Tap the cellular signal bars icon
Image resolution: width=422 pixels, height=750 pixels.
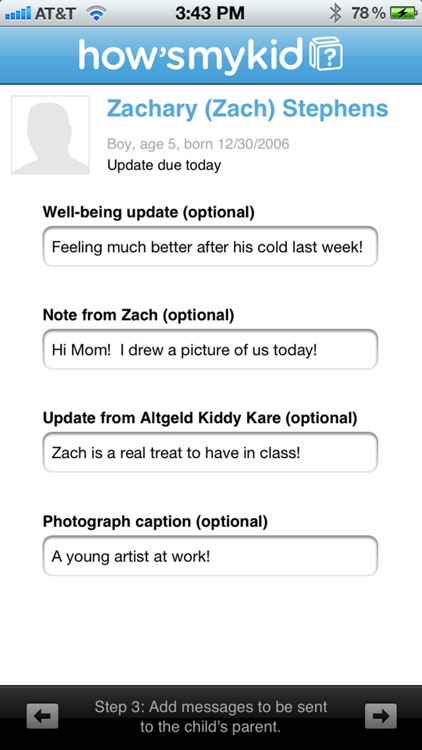click(x=18, y=13)
